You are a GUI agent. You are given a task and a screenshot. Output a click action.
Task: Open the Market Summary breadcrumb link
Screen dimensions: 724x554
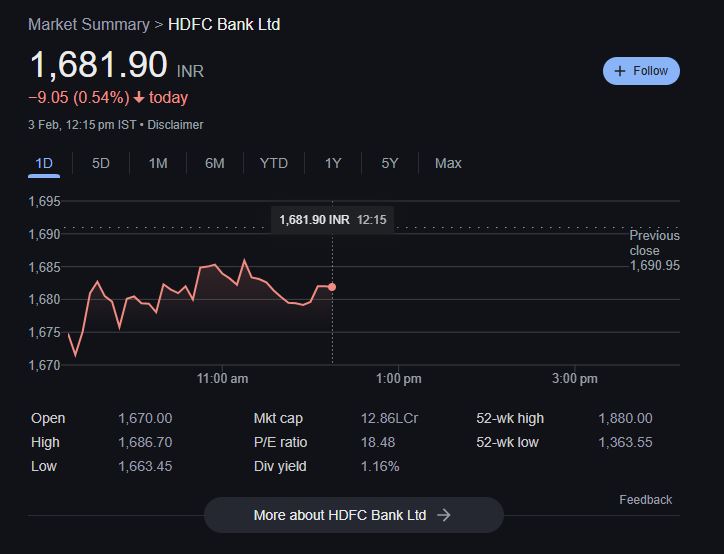[x=89, y=24]
